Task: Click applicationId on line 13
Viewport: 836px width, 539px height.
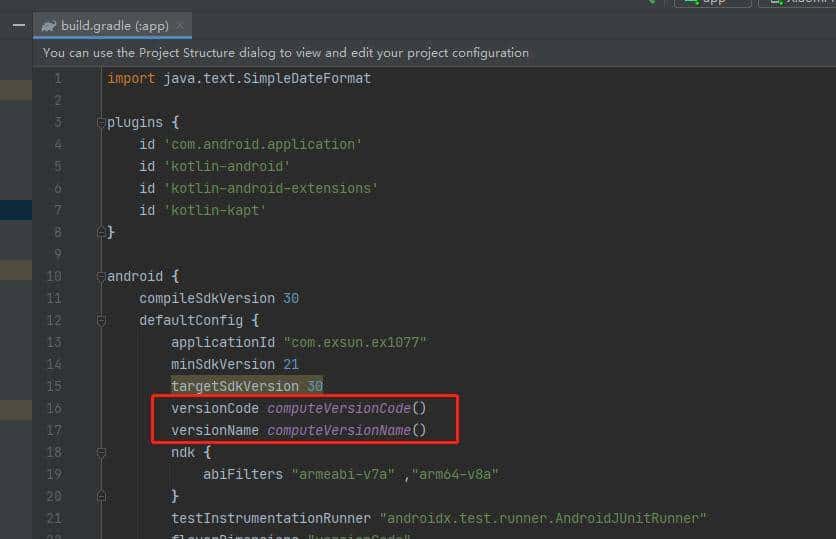Action: [223, 342]
